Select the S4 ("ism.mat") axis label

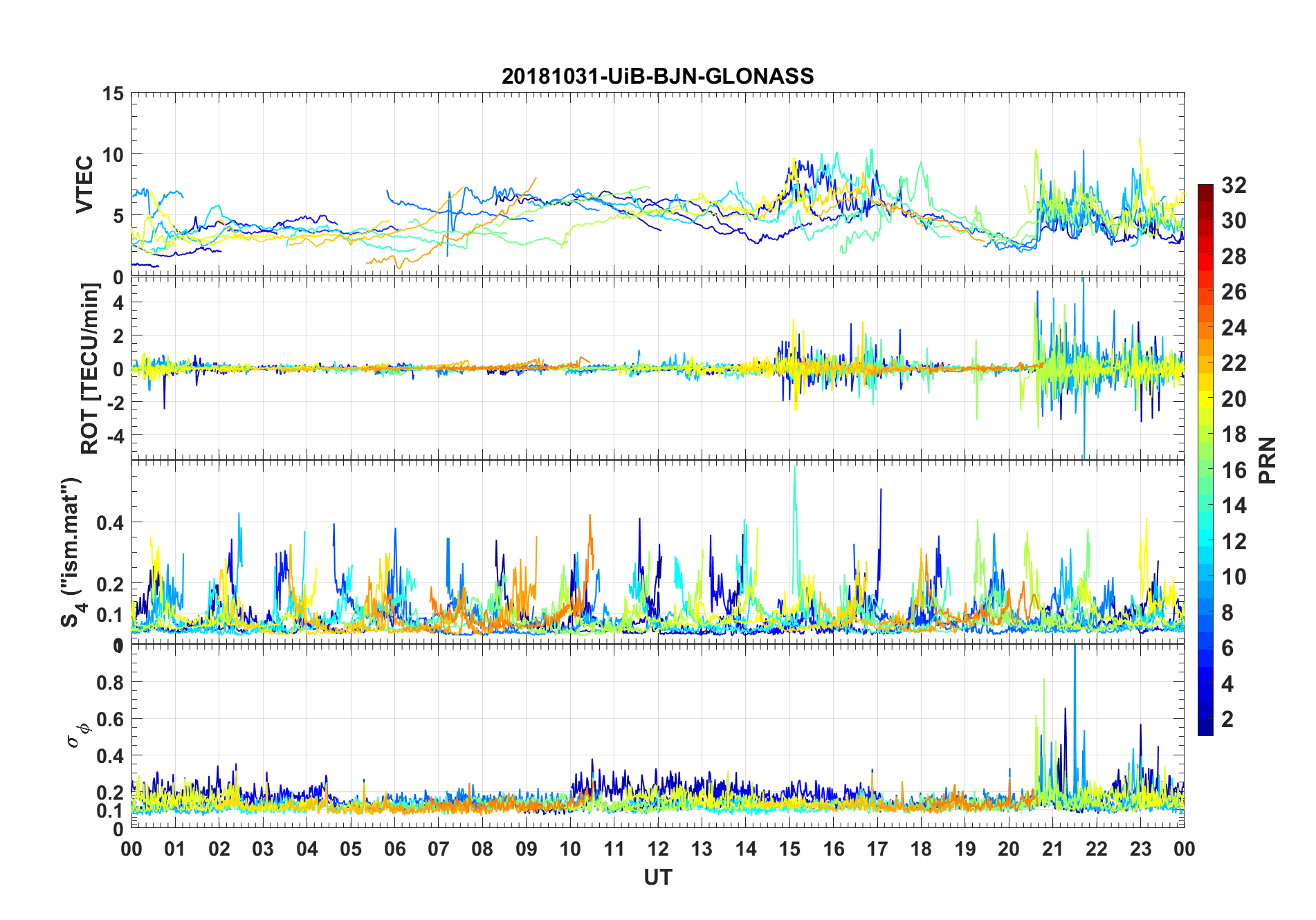click(x=71, y=553)
